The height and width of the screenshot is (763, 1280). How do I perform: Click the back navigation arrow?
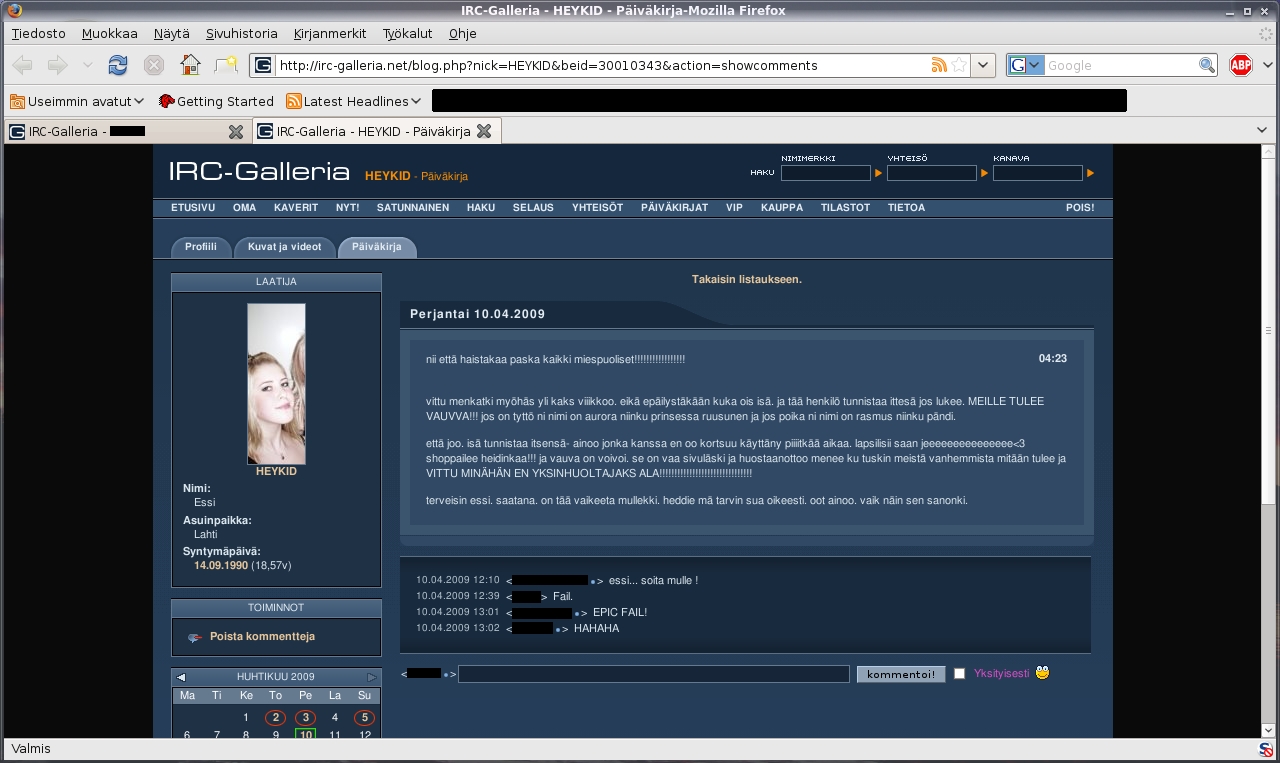[x=23, y=65]
